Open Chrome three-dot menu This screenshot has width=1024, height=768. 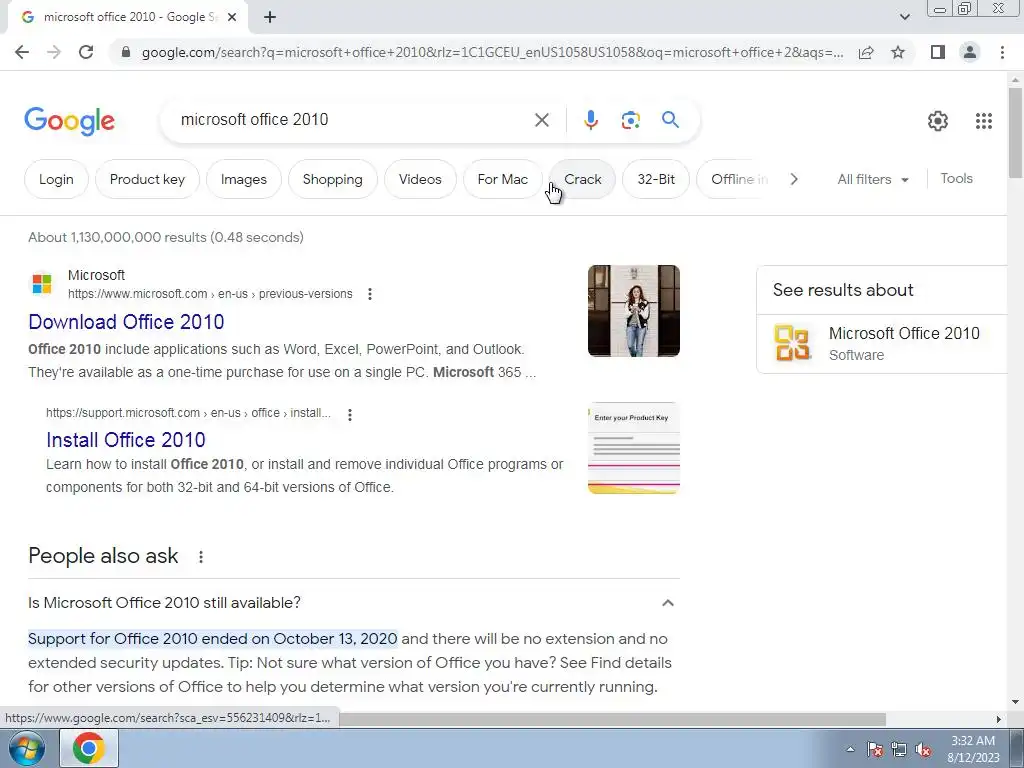(x=1002, y=52)
